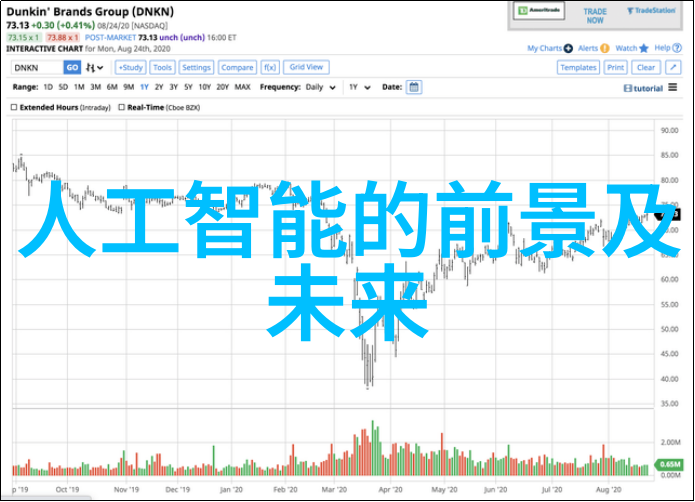Open My Charts
The height and width of the screenshot is (502, 695).
(544, 48)
